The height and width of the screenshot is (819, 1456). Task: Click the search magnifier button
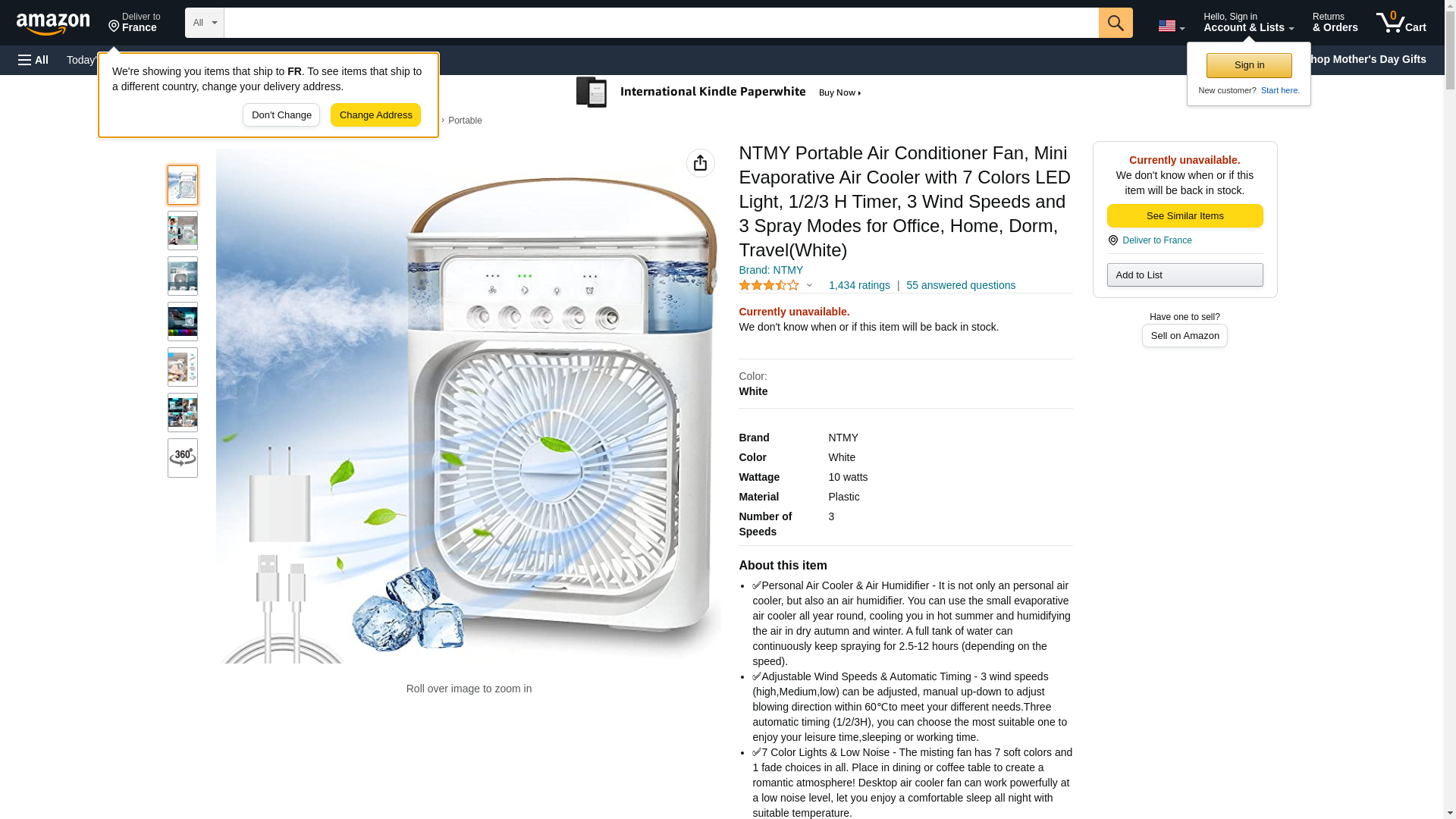click(1116, 23)
